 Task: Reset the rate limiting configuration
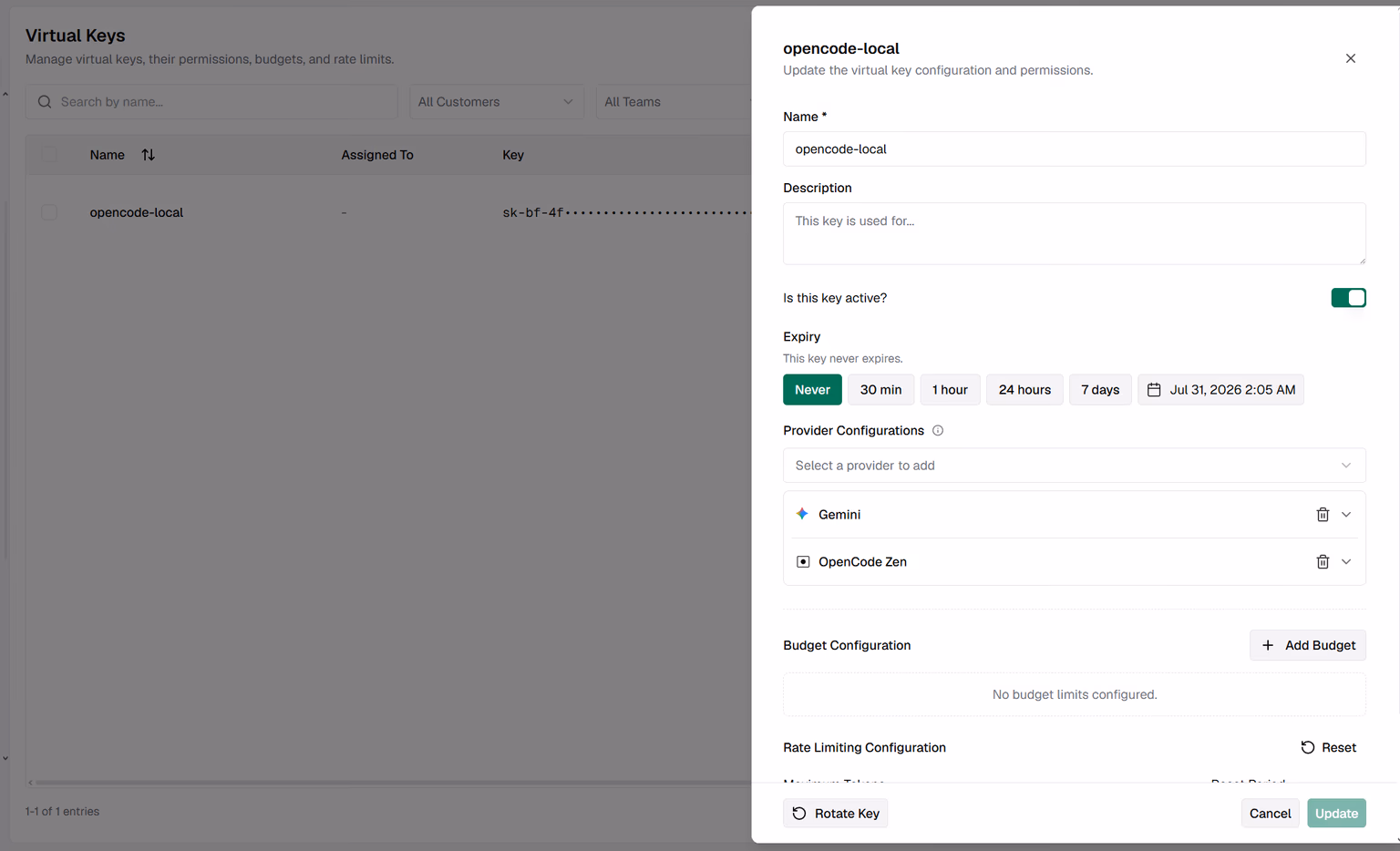point(1328,747)
